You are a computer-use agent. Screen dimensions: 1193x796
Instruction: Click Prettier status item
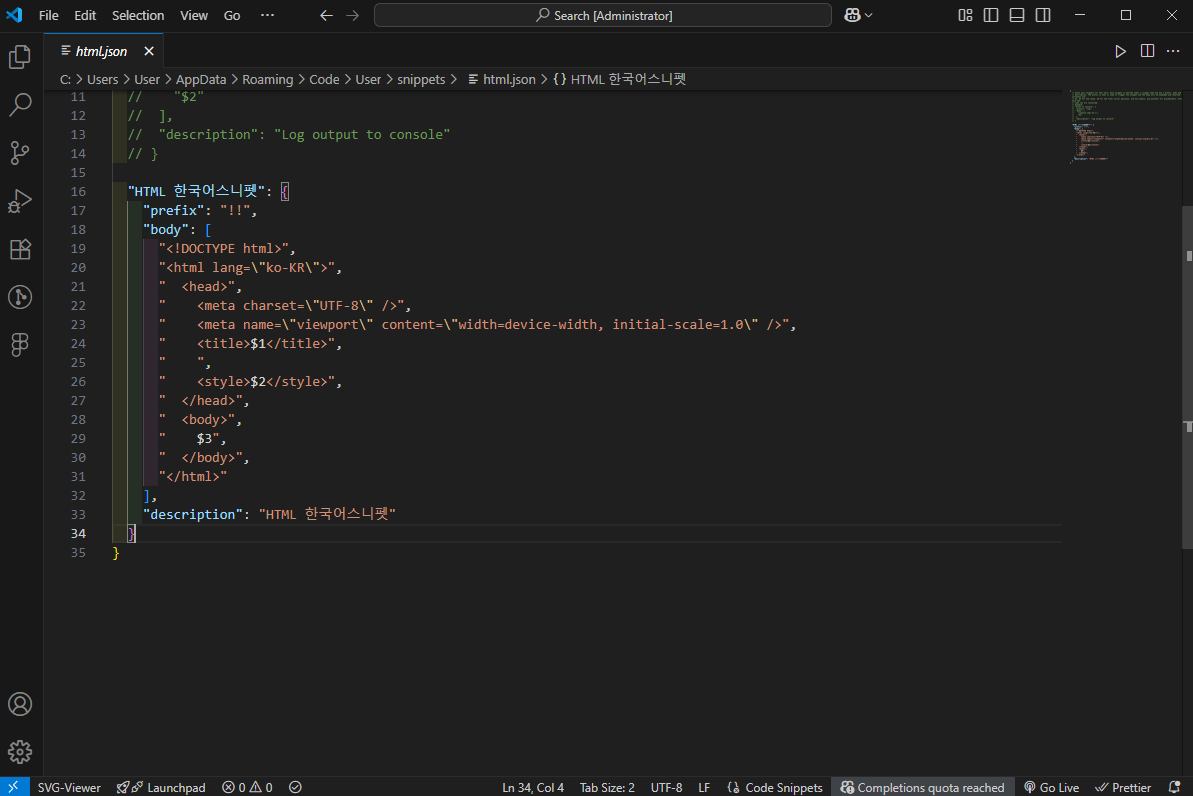point(1123,787)
